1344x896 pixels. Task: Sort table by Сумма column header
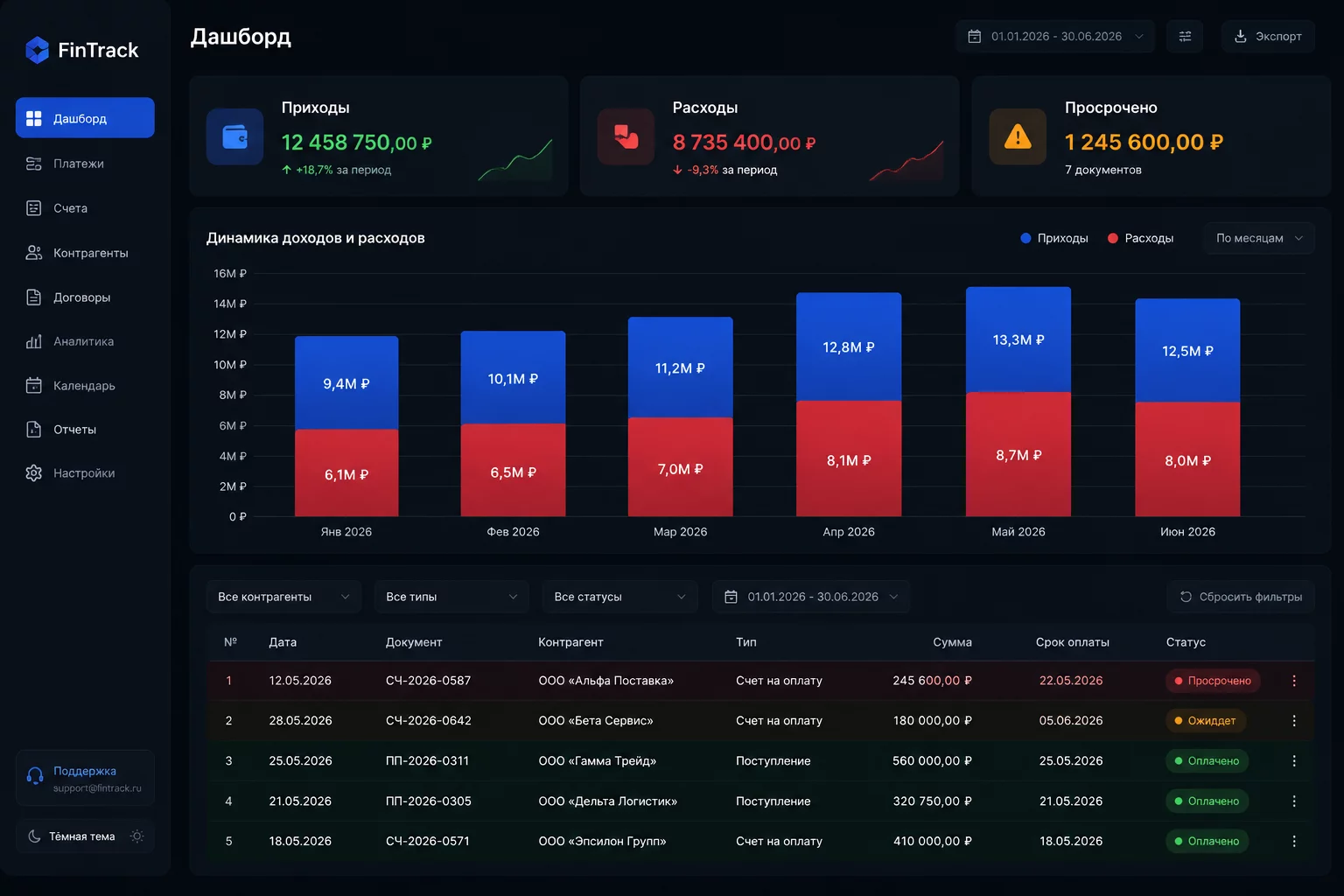pyautogui.click(x=952, y=642)
